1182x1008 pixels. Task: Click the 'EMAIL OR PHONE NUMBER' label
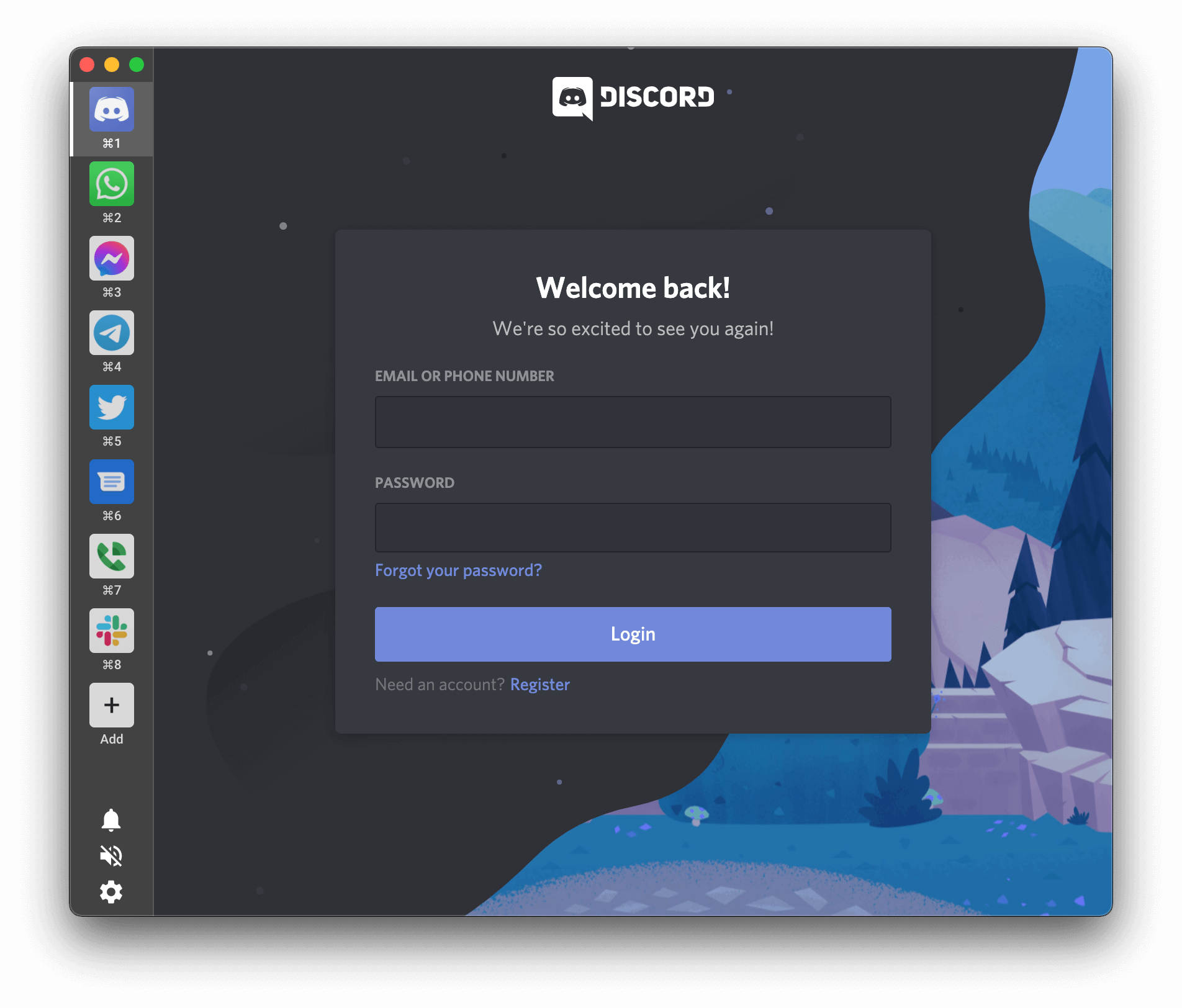click(x=464, y=376)
